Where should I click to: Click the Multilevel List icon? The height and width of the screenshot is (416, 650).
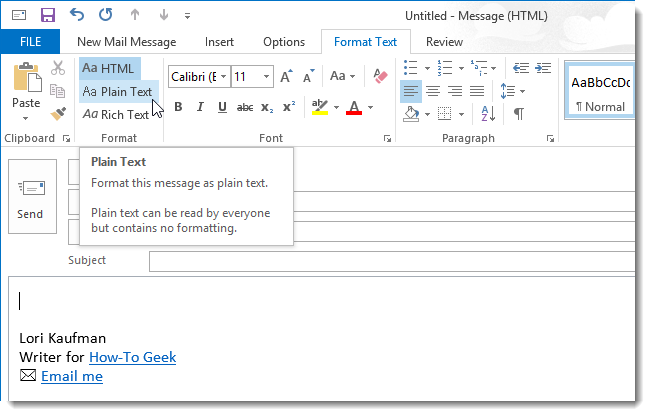click(479, 68)
